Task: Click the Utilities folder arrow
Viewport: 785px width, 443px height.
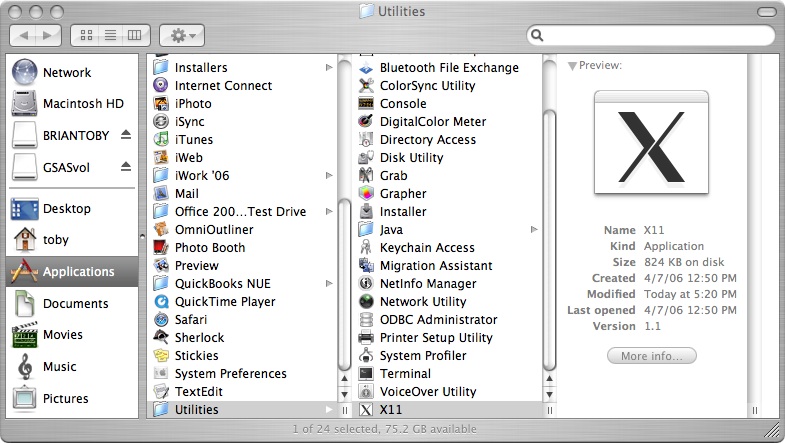Action: [329, 409]
